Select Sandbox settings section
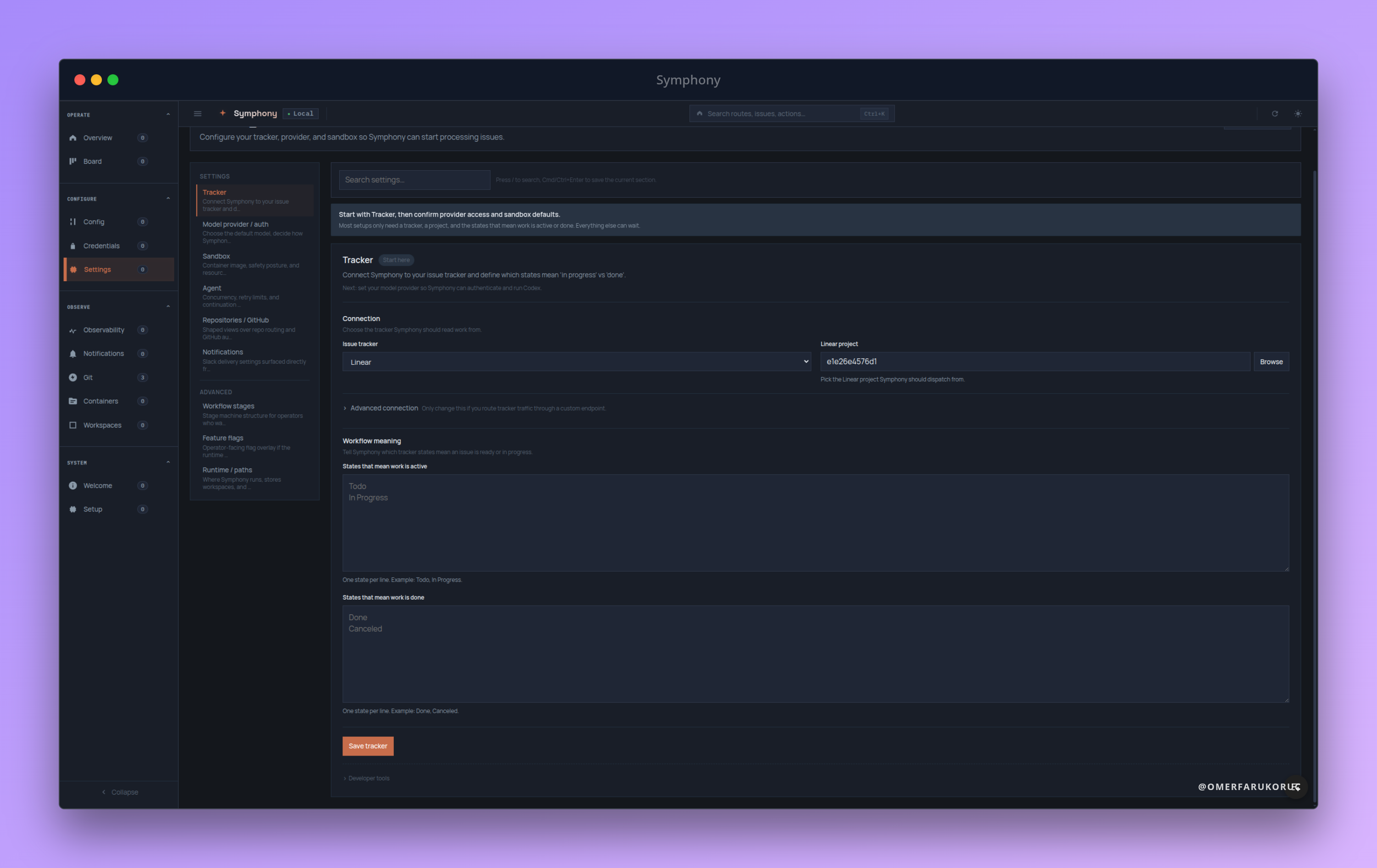Viewport: 1377px width, 868px height. click(x=255, y=264)
